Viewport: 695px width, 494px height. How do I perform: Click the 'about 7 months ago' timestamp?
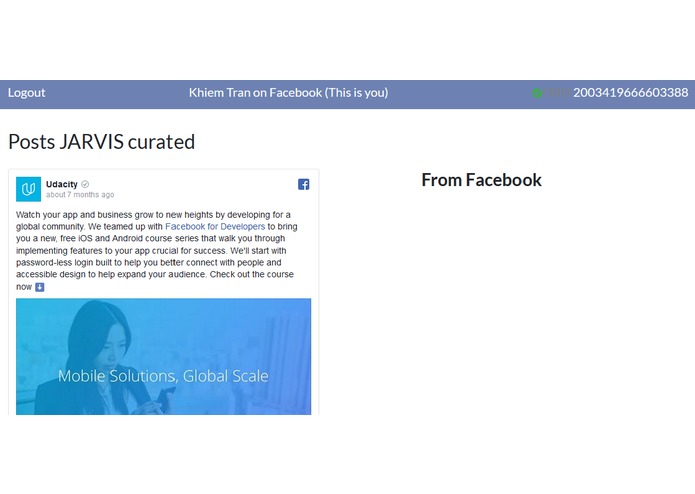(80, 194)
